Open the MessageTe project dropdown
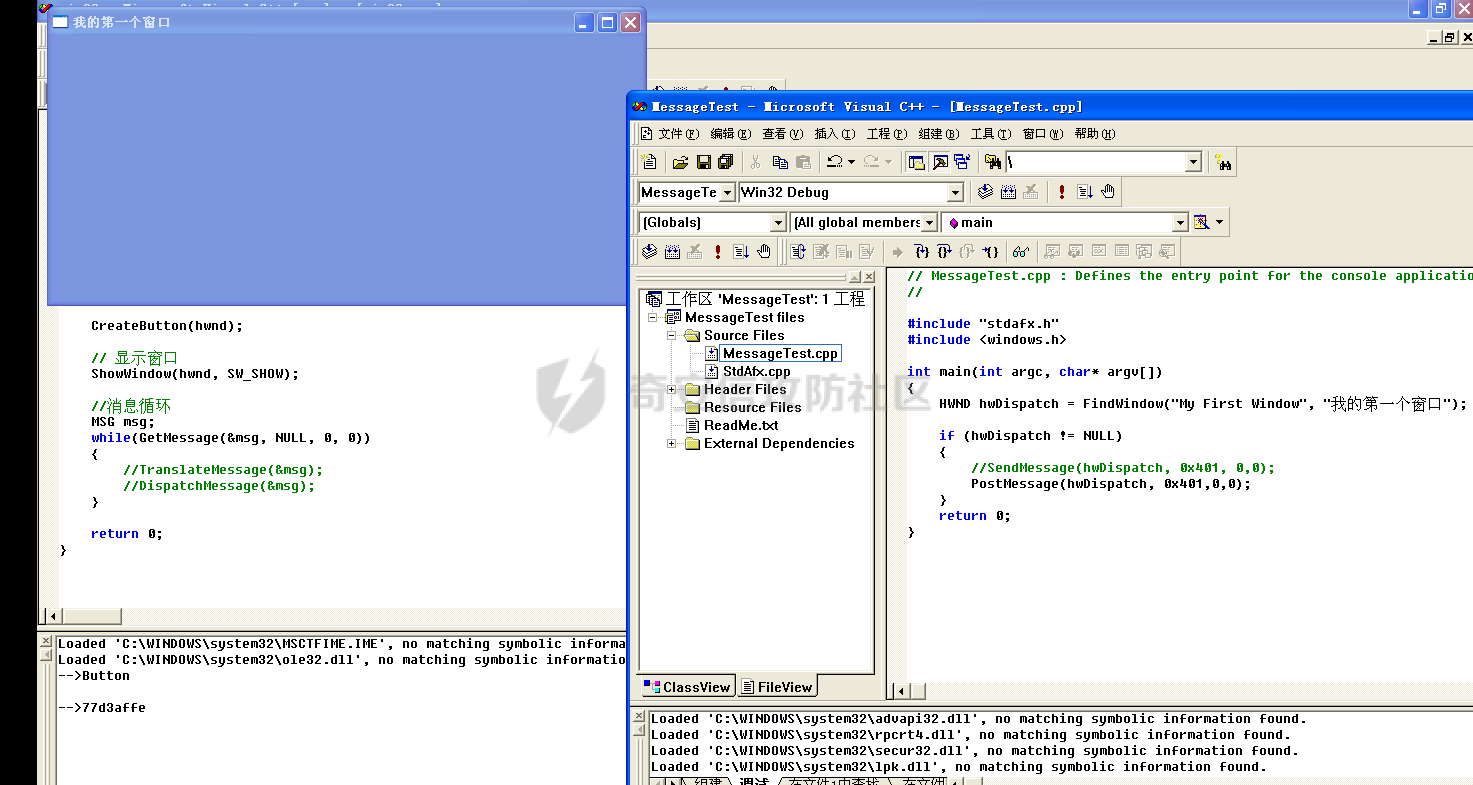The width and height of the screenshot is (1473, 785). [727, 193]
